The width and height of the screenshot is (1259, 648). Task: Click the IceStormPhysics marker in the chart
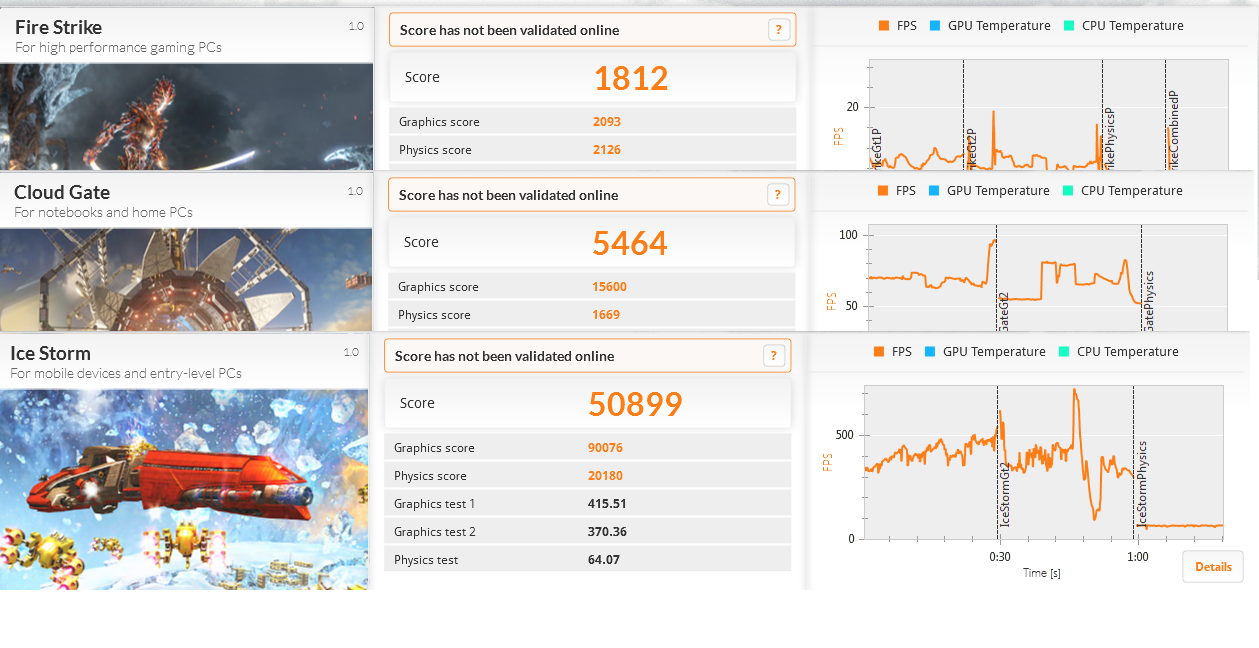pyautogui.click(x=1142, y=484)
